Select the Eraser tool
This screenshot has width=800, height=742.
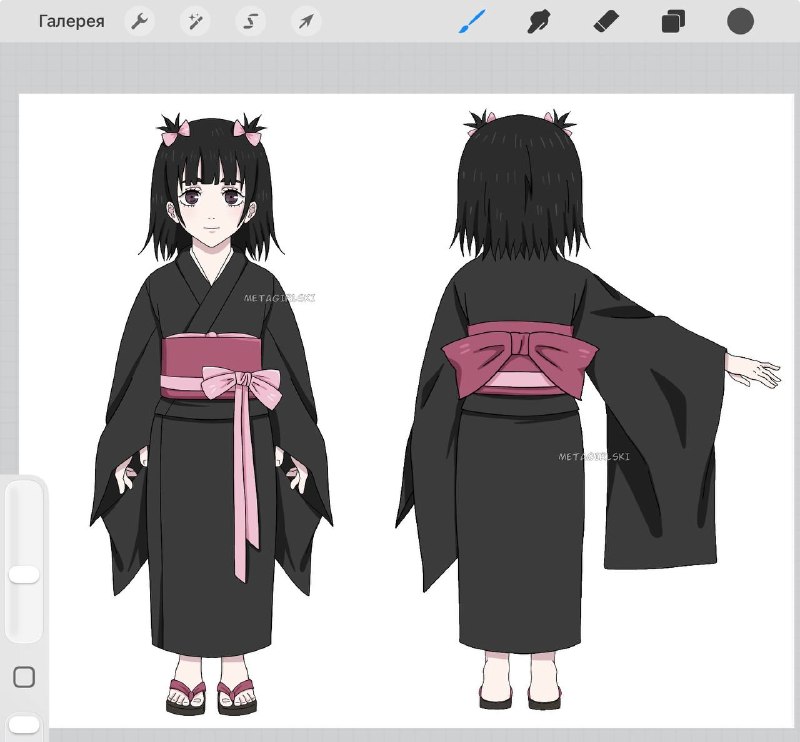(606, 22)
